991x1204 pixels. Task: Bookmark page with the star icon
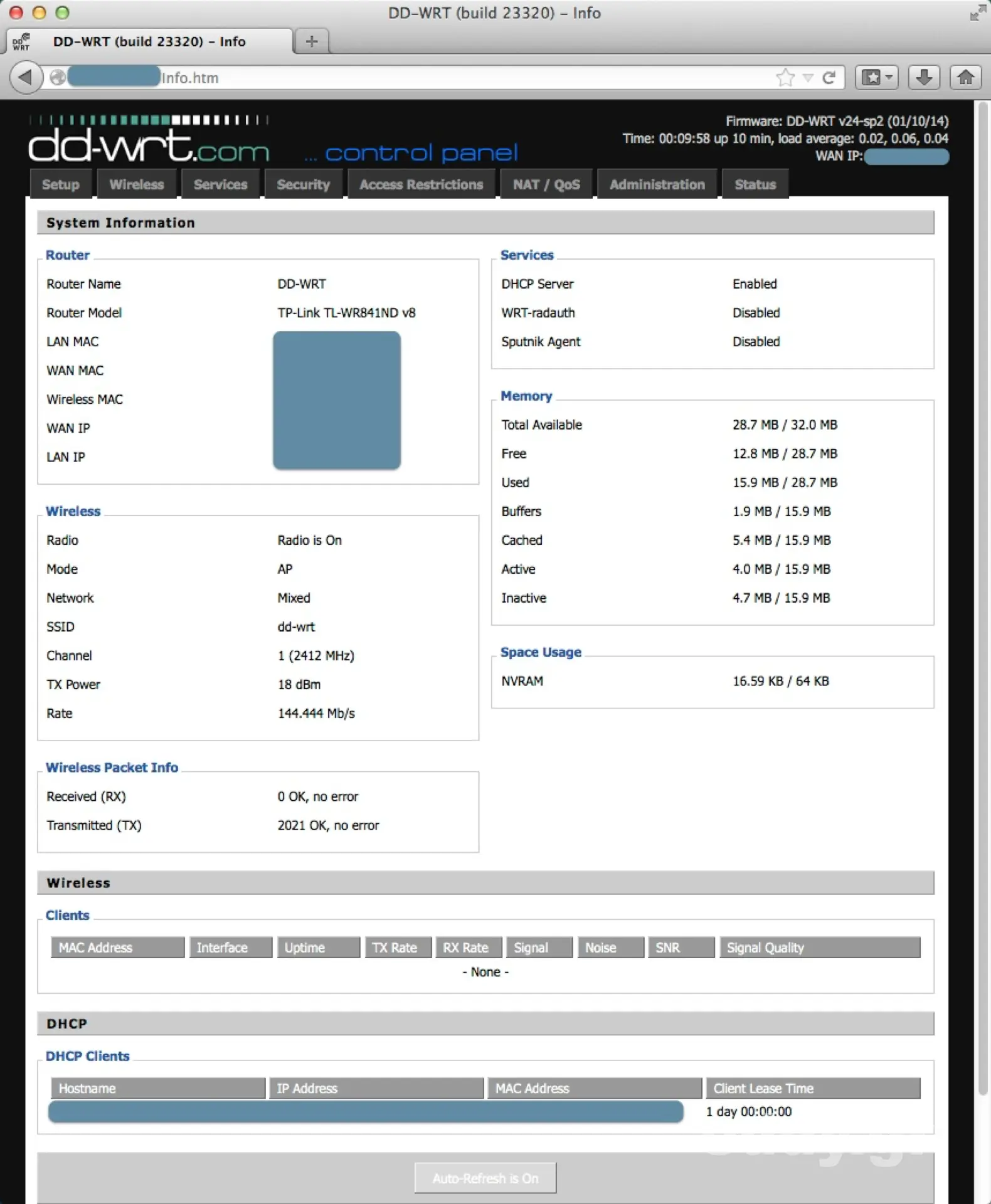tap(785, 78)
